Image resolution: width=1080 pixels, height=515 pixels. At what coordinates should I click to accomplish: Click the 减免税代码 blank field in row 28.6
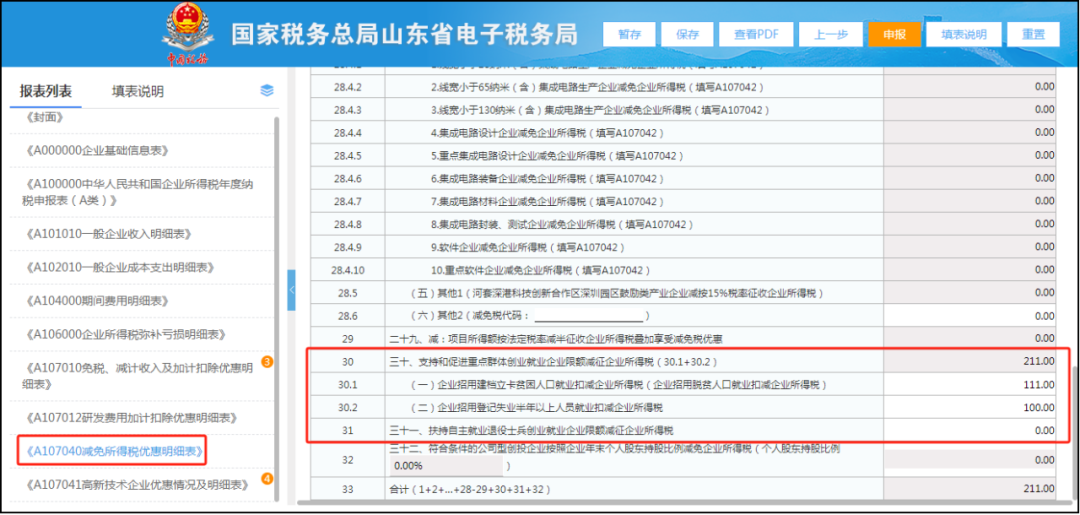[589, 316]
